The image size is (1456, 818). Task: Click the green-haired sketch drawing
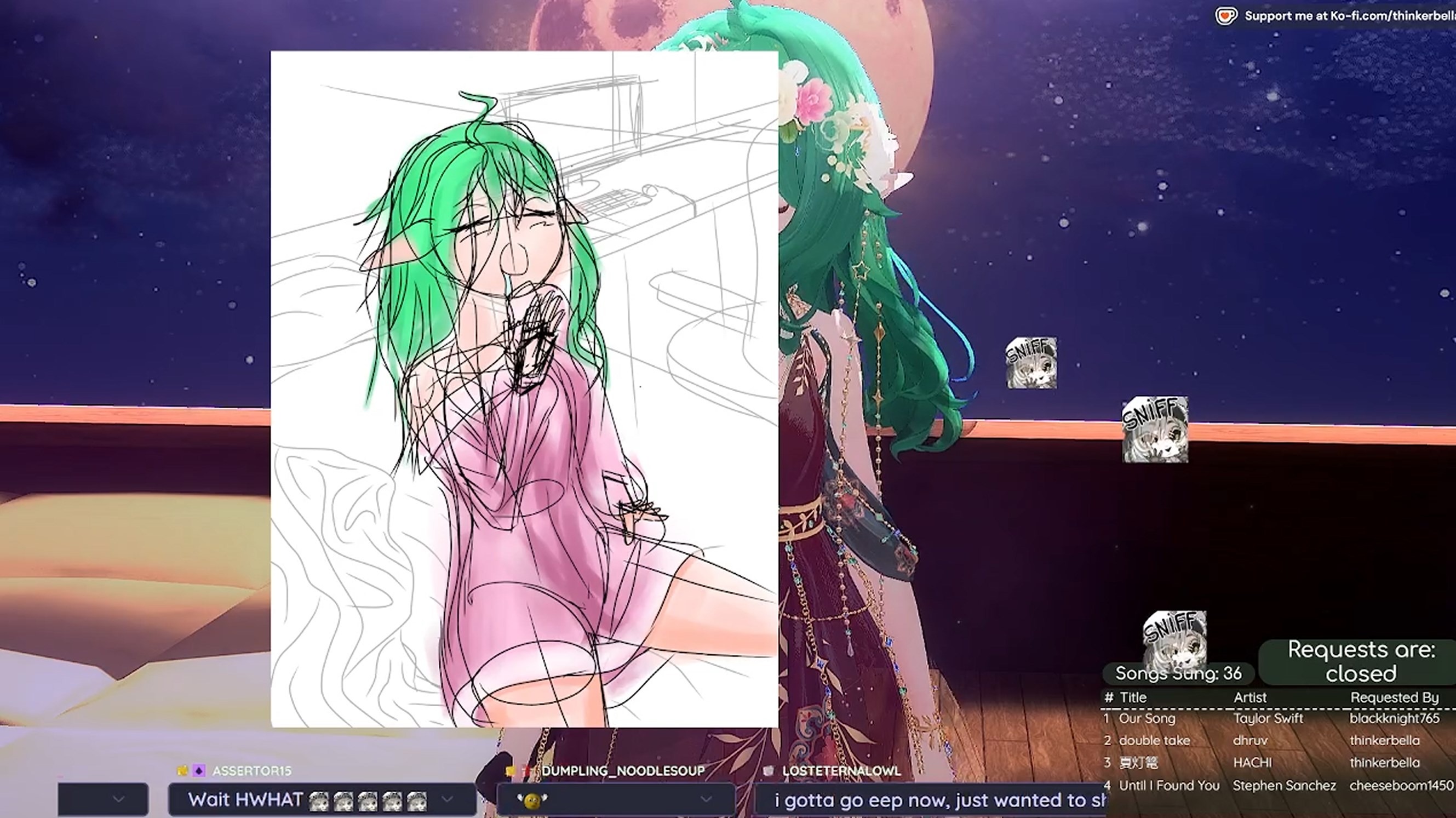click(x=524, y=389)
